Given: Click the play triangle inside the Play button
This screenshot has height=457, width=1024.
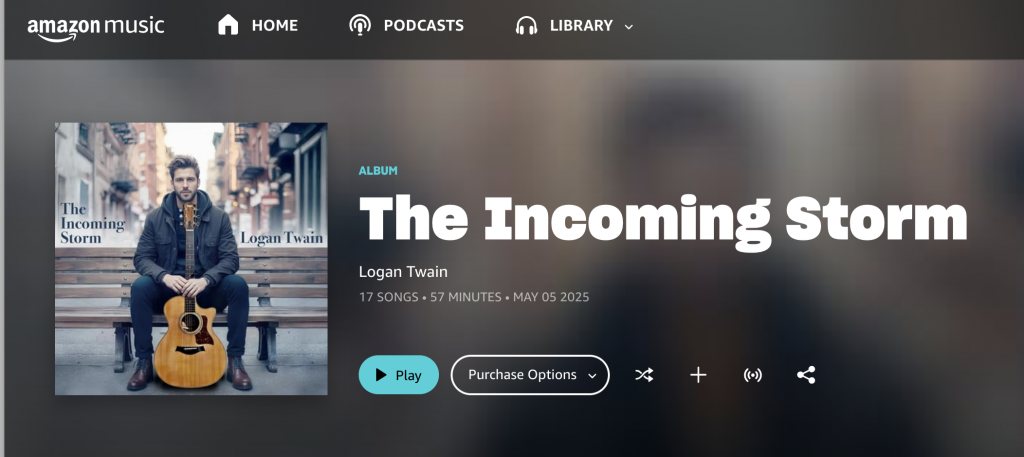Looking at the screenshot, I should pos(381,375).
